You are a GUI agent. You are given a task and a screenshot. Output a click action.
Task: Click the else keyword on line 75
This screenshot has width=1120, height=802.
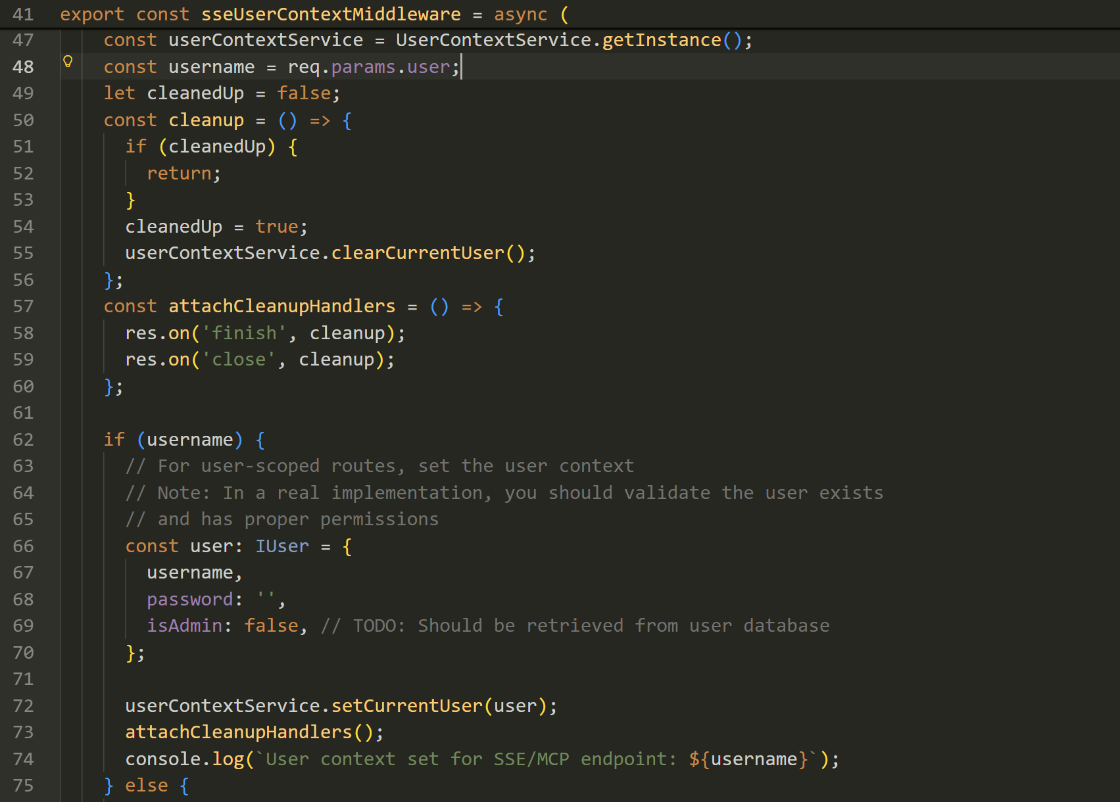coord(147,785)
